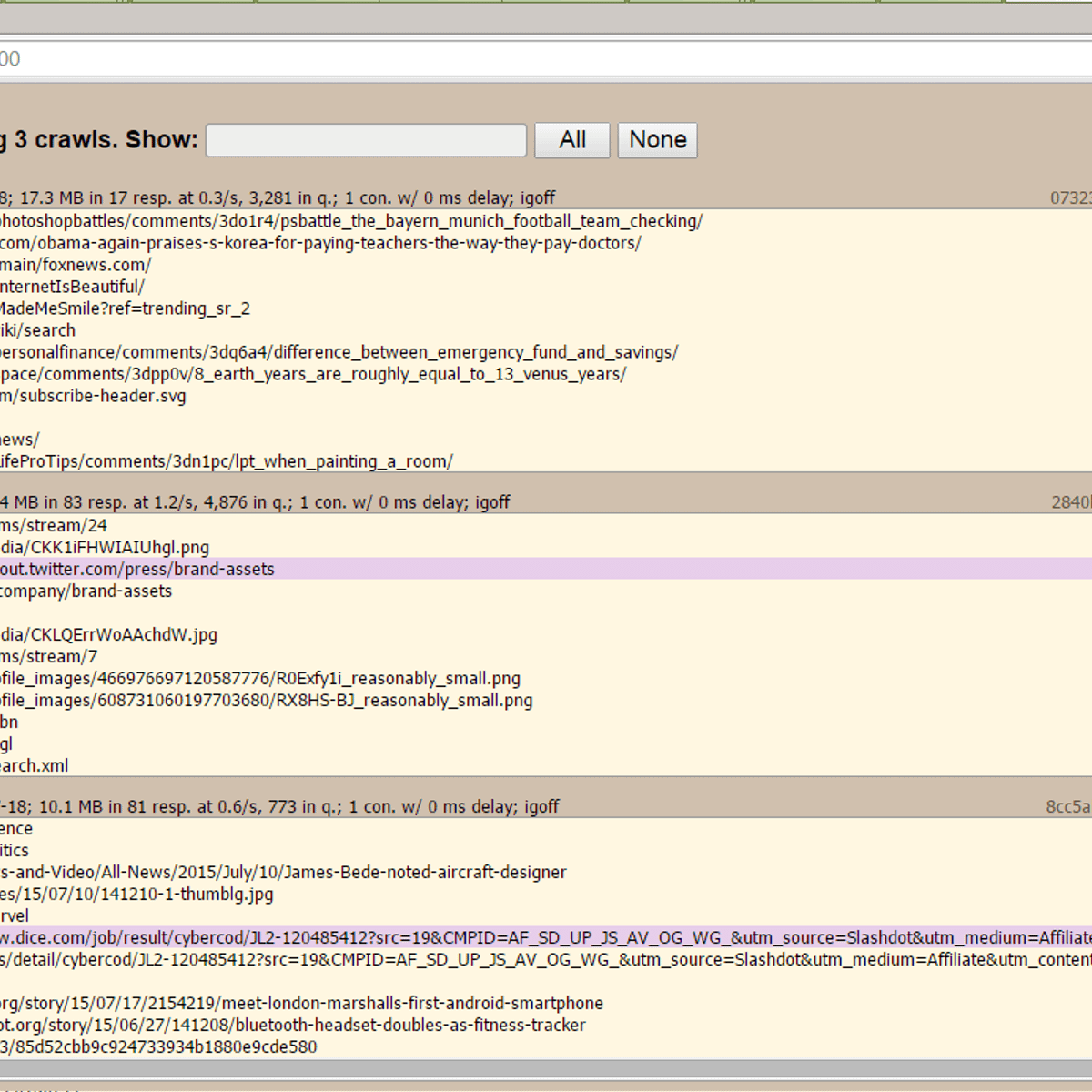Click the meet-london-marshalls-first-android-smartphone story line

301,1003
